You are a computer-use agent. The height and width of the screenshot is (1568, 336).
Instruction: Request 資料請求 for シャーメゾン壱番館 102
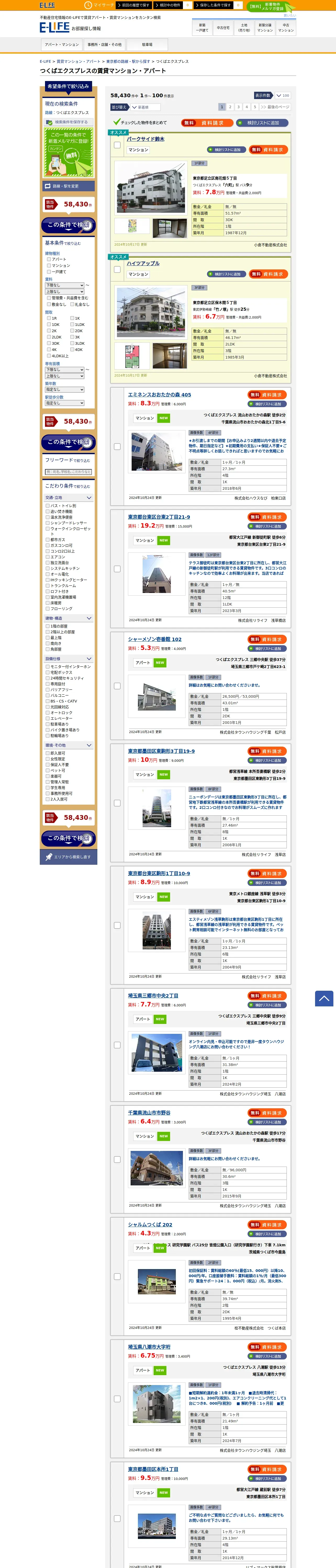click(267, 639)
